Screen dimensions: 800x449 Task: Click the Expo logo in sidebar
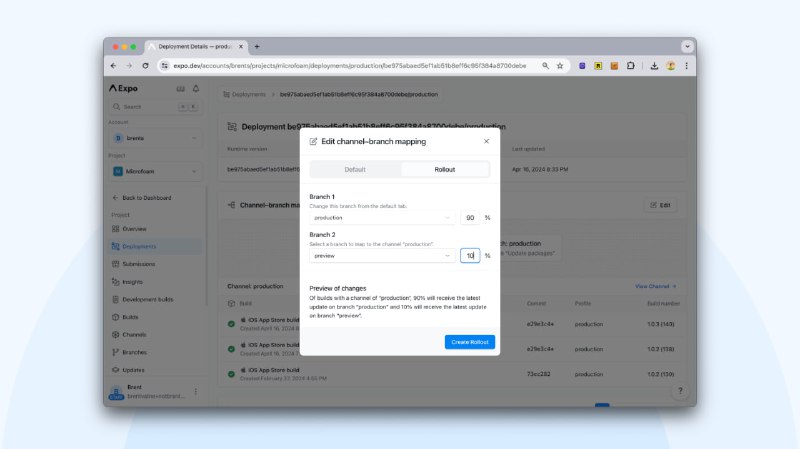click(123, 88)
